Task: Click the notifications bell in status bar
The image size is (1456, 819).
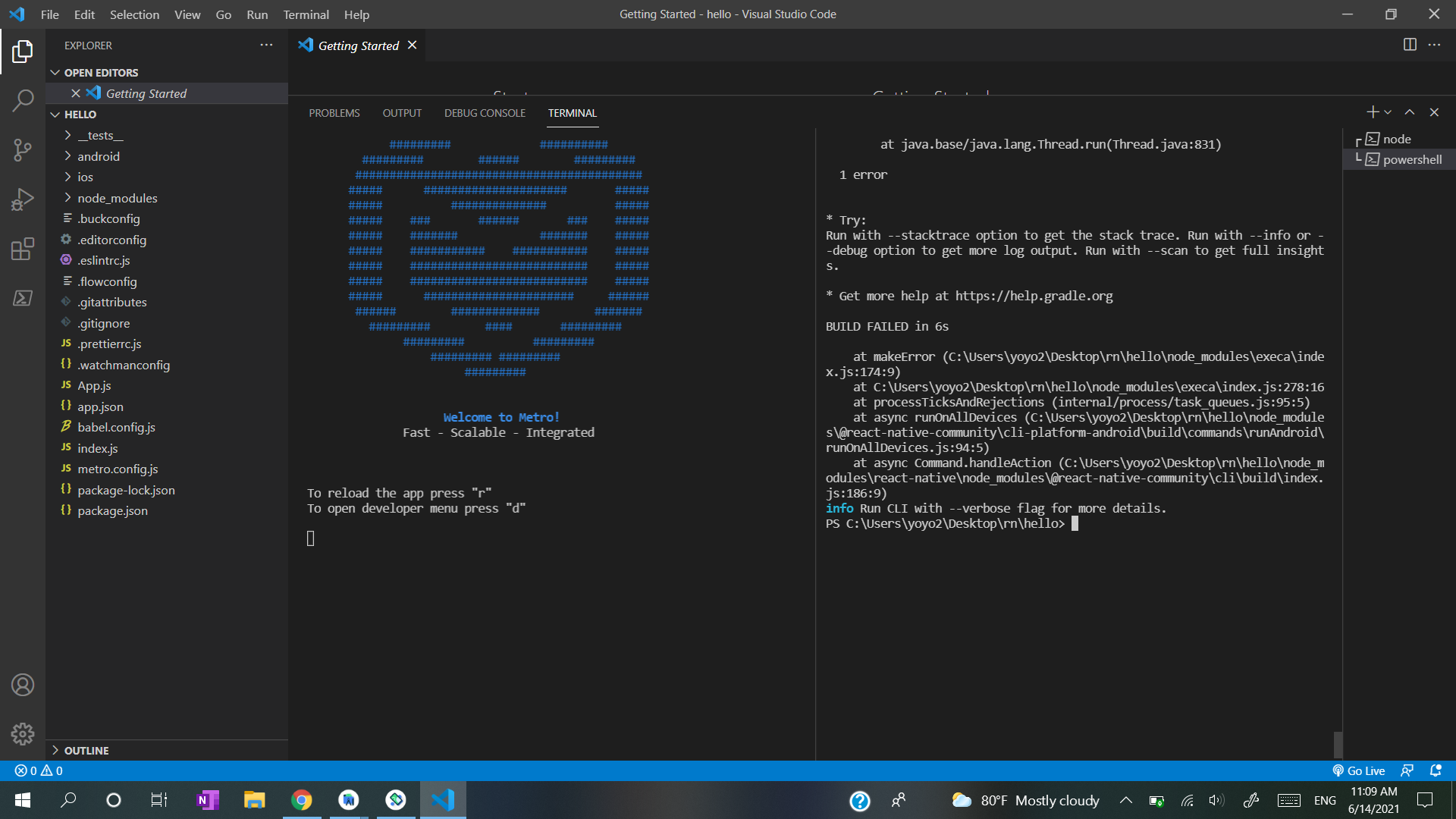Action: (1436, 770)
